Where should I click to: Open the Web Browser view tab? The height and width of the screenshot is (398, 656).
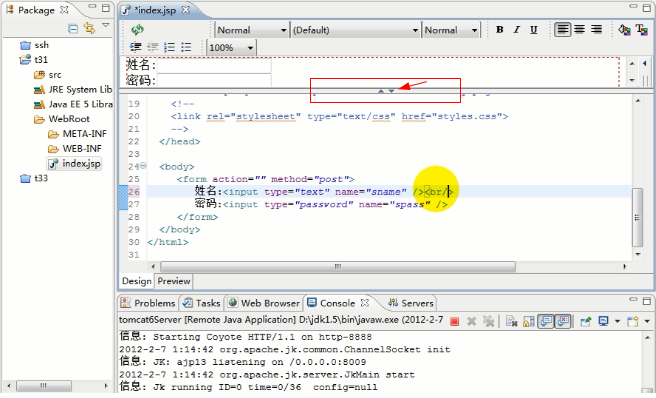264,303
